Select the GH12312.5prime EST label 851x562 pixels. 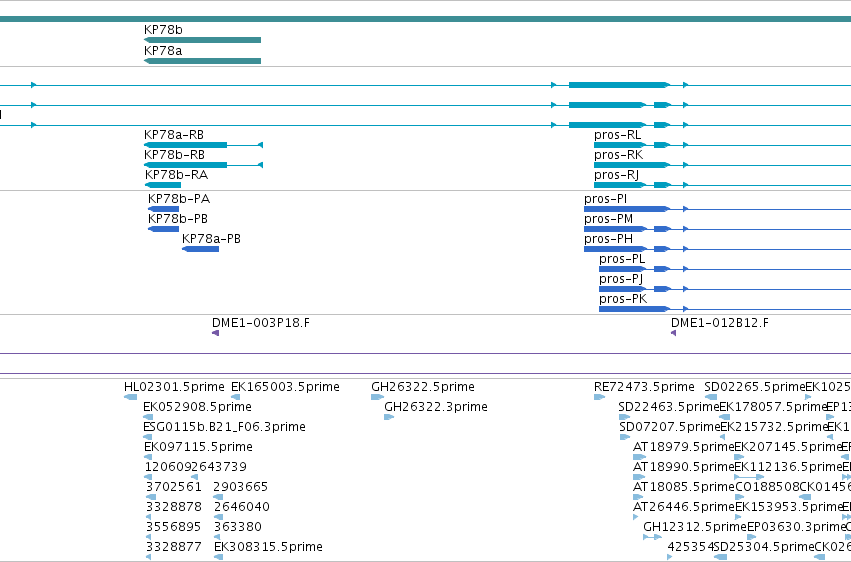(695, 527)
